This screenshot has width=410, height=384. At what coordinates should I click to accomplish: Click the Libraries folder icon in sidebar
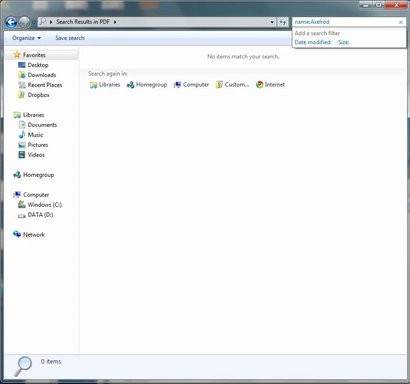pos(17,115)
